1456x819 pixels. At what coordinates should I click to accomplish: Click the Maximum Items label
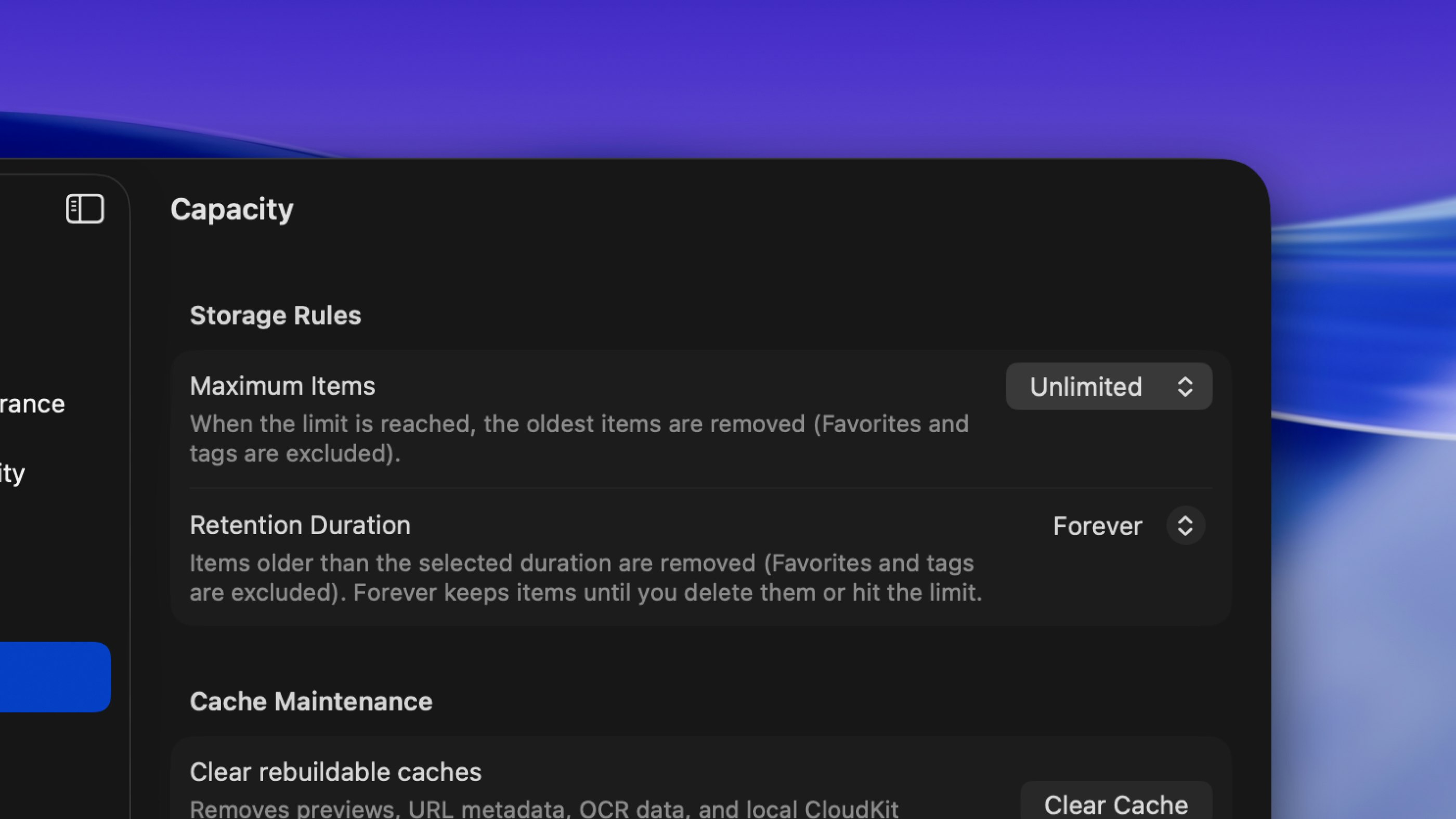pos(282,386)
